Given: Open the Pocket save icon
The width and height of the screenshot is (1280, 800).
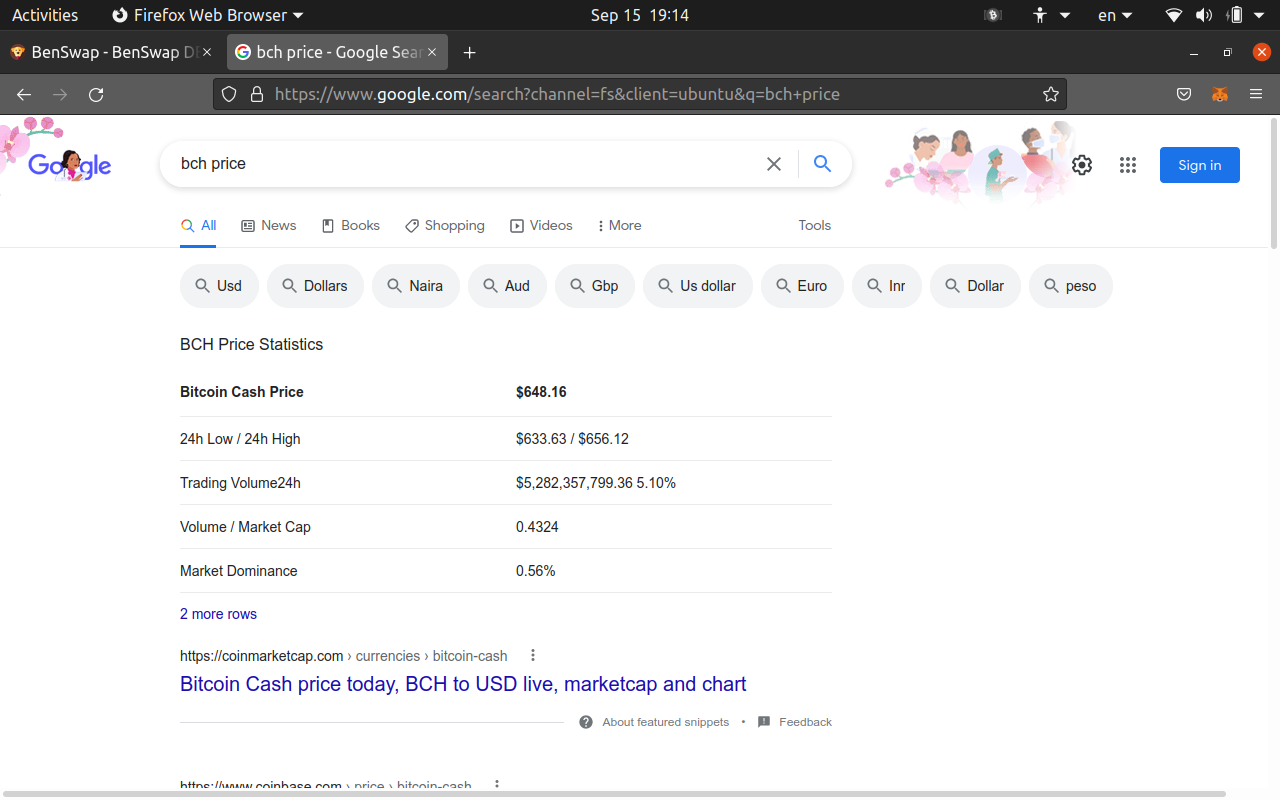Looking at the screenshot, I should (1184, 94).
